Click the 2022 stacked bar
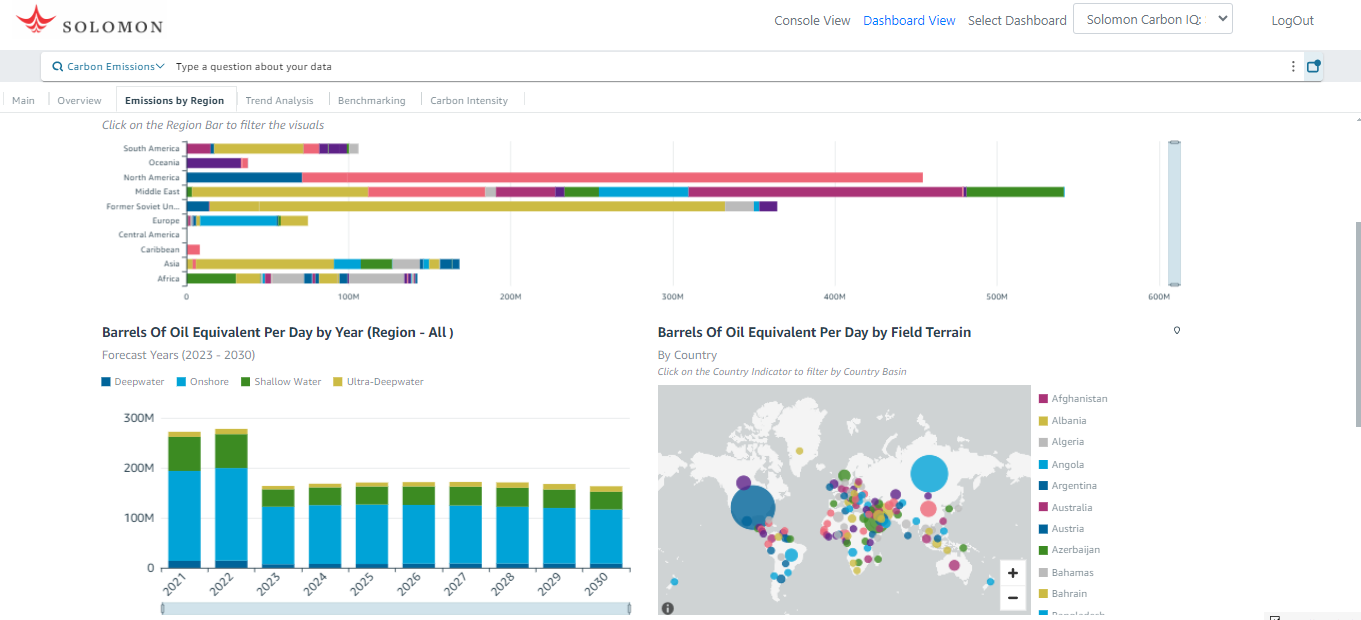 (x=231, y=498)
